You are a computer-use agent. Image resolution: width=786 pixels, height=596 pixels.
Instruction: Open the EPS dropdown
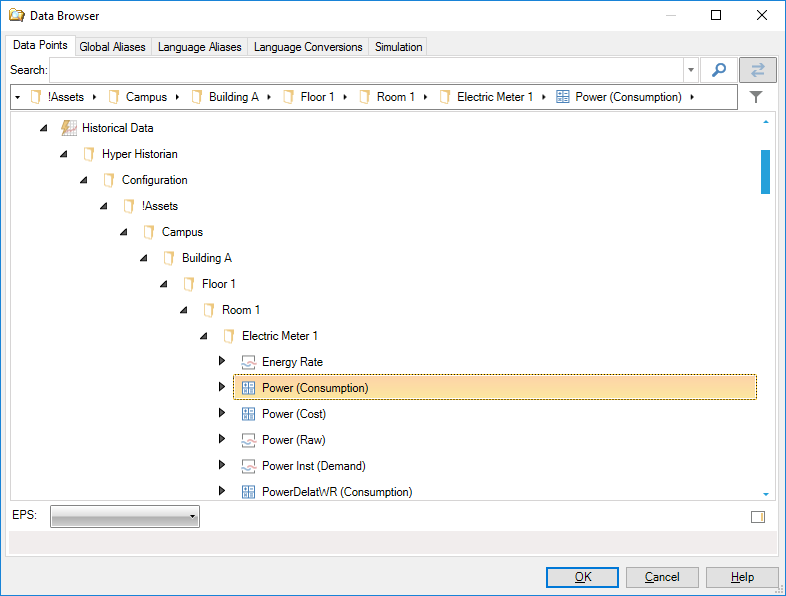[125, 517]
